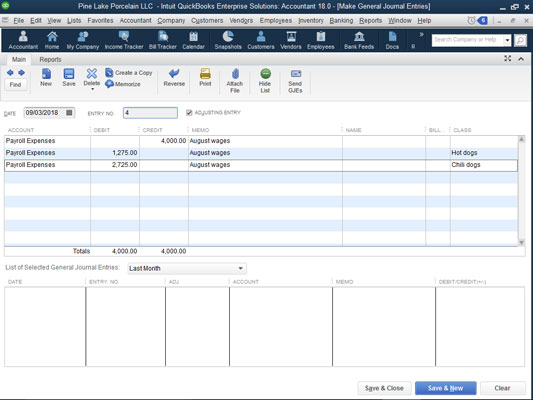Screen dimensions: 533x400
Task: Click the Print icon
Action: click(x=205, y=73)
